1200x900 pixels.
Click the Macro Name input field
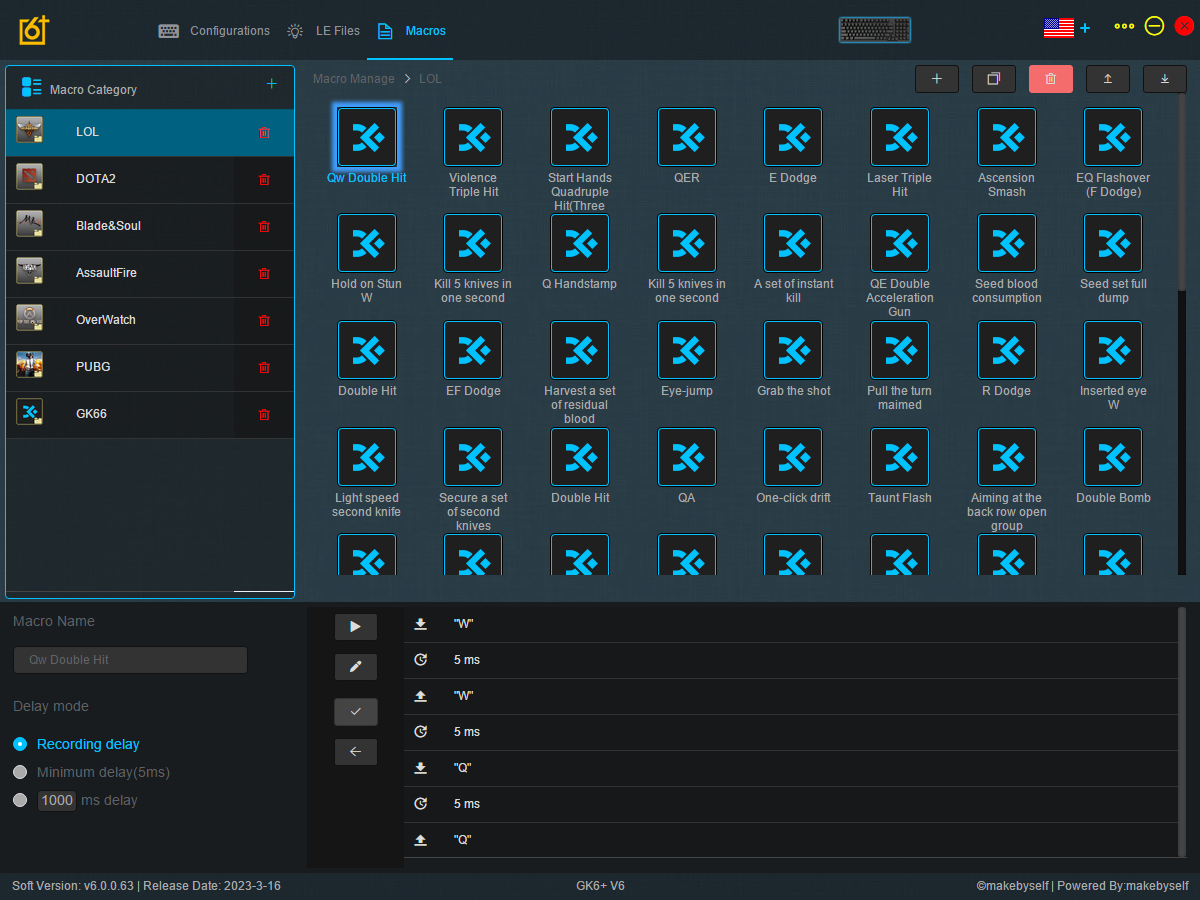[130, 660]
